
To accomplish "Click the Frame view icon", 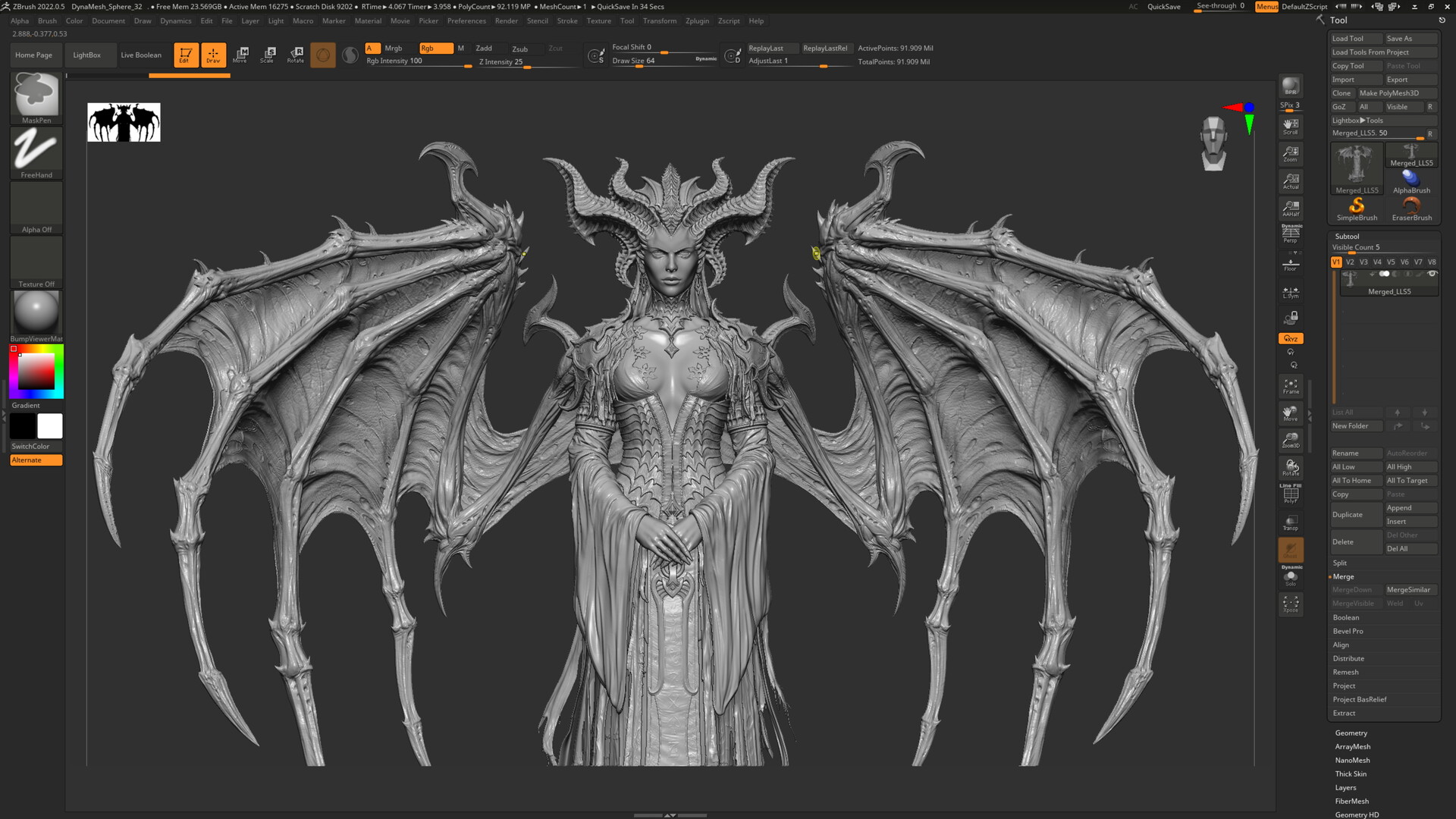I will pos(1290,386).
